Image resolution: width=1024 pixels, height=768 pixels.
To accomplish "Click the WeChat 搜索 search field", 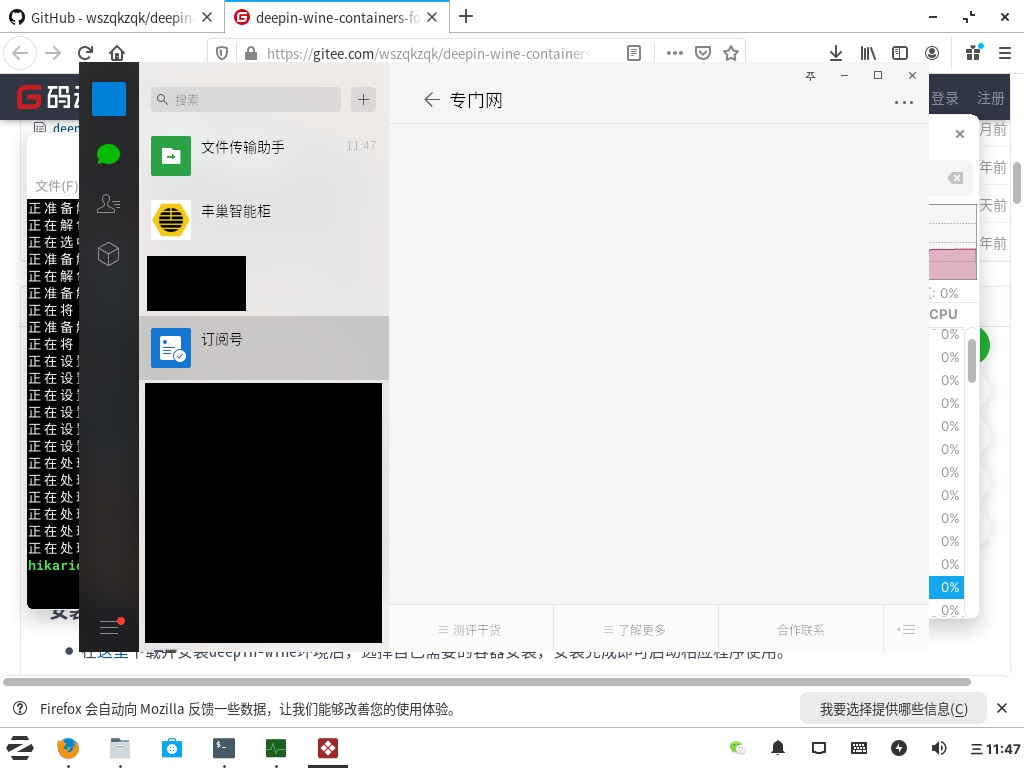I will coord(245,99).
